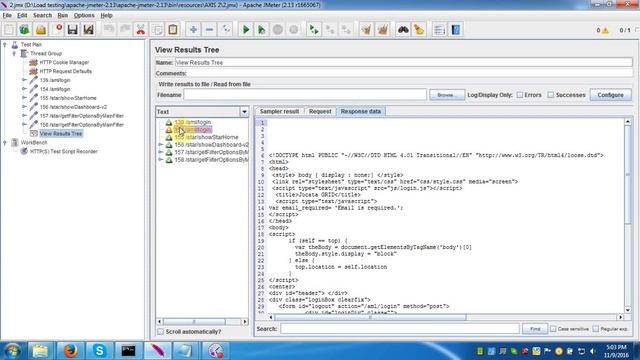Click the Search text field

pyautogui.click(x=400, y=329)
